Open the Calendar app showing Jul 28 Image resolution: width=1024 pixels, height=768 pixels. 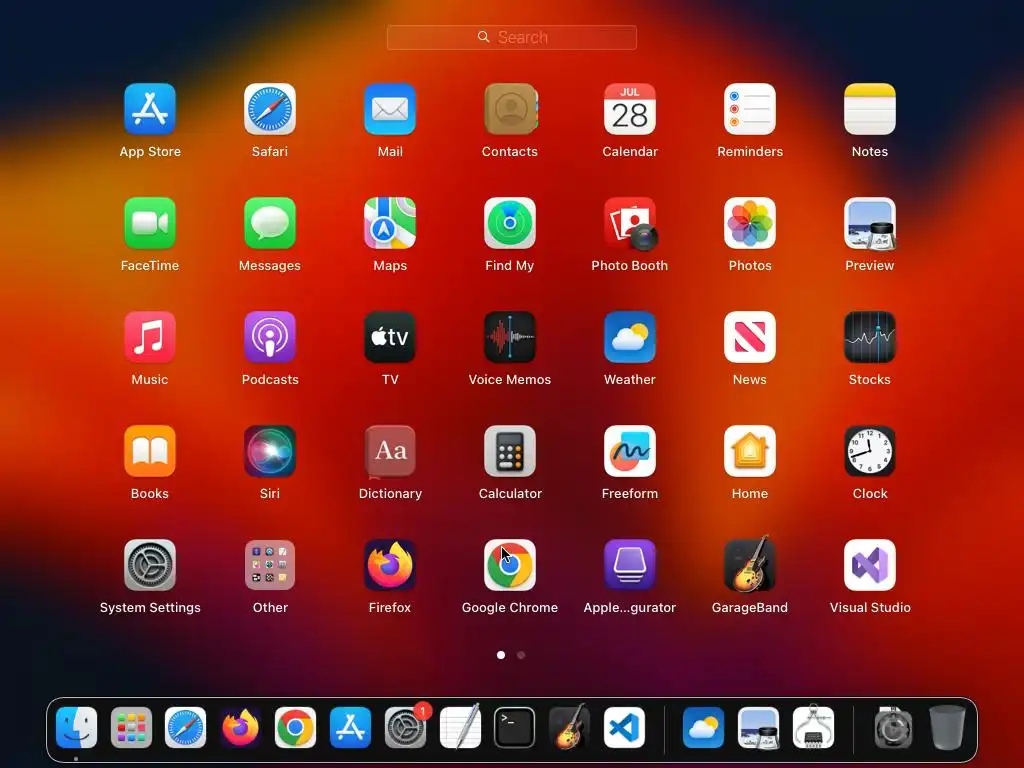(x=630, y=109)
